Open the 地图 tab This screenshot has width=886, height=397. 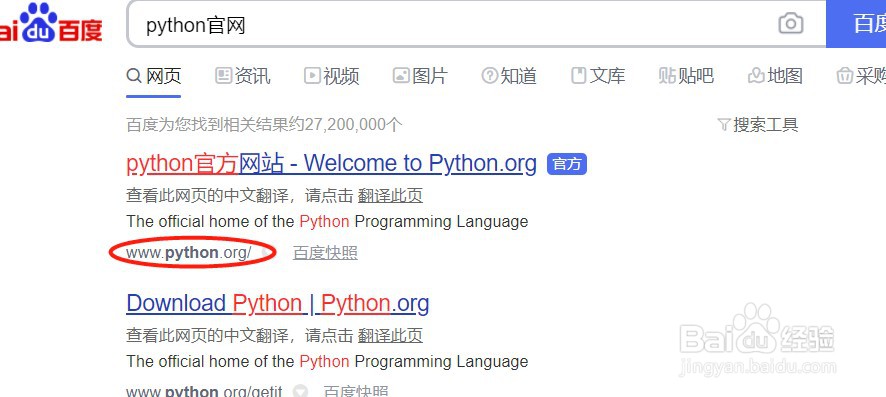[x=775, y=76]
